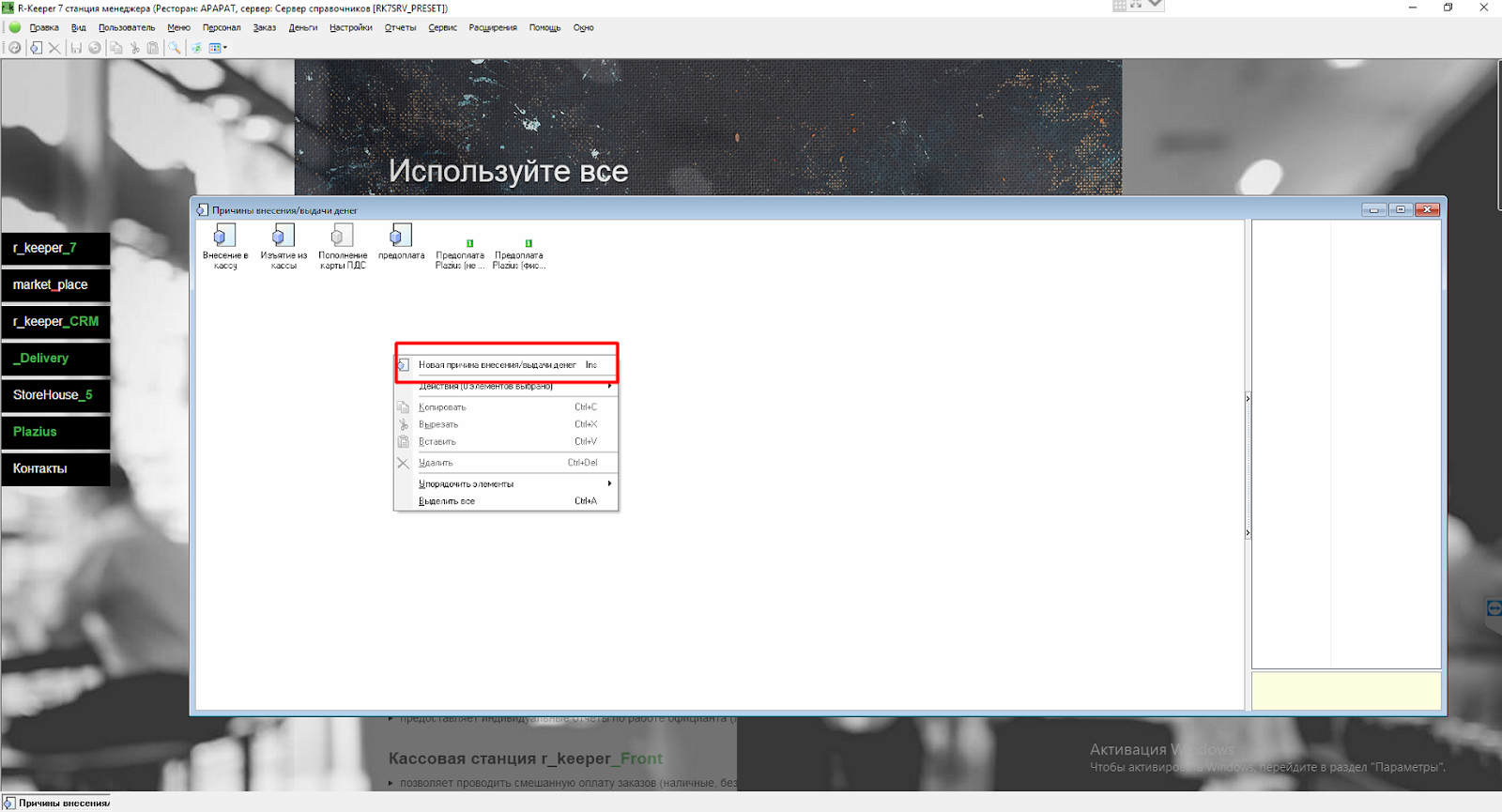Open the view mode grid dropdown in toolbar
The image size is (1502, 812).
(x=218, y=48)
